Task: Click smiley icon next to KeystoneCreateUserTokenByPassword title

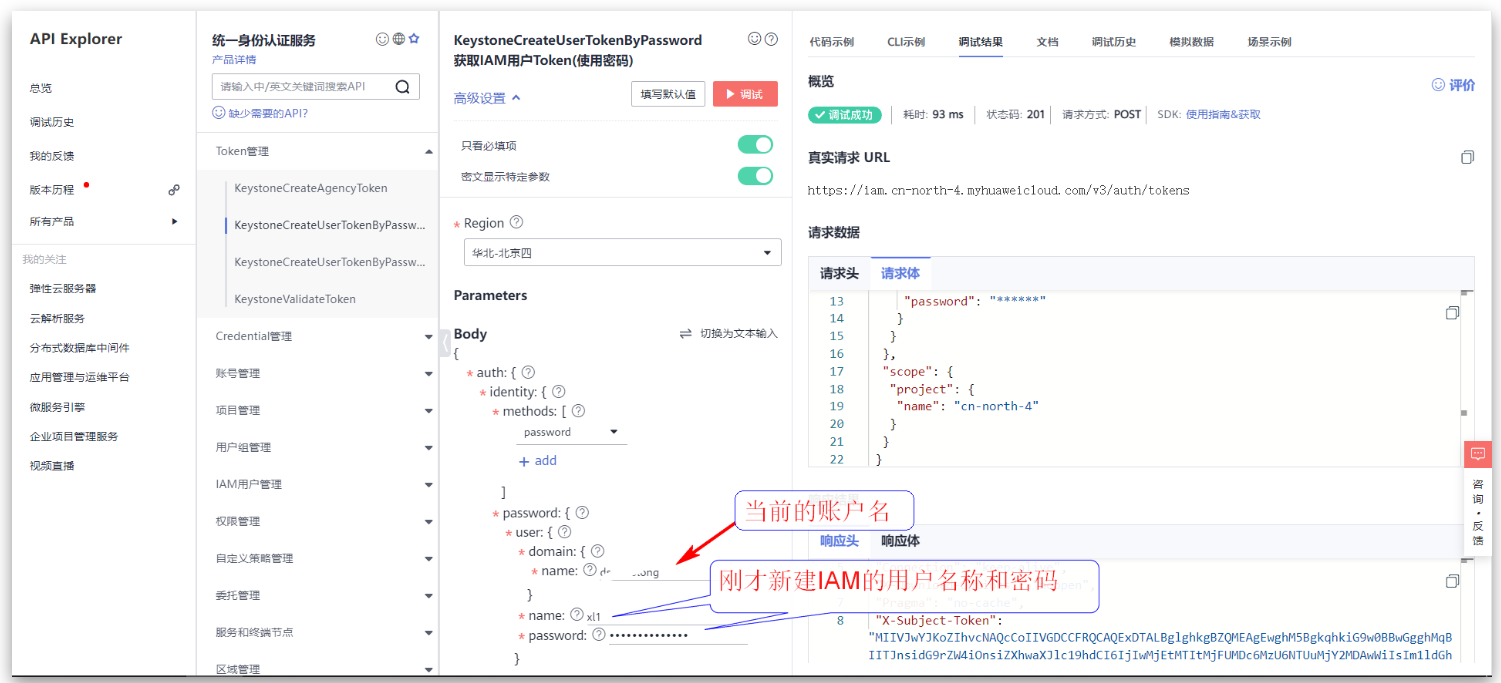Action: tap(755, 39)
